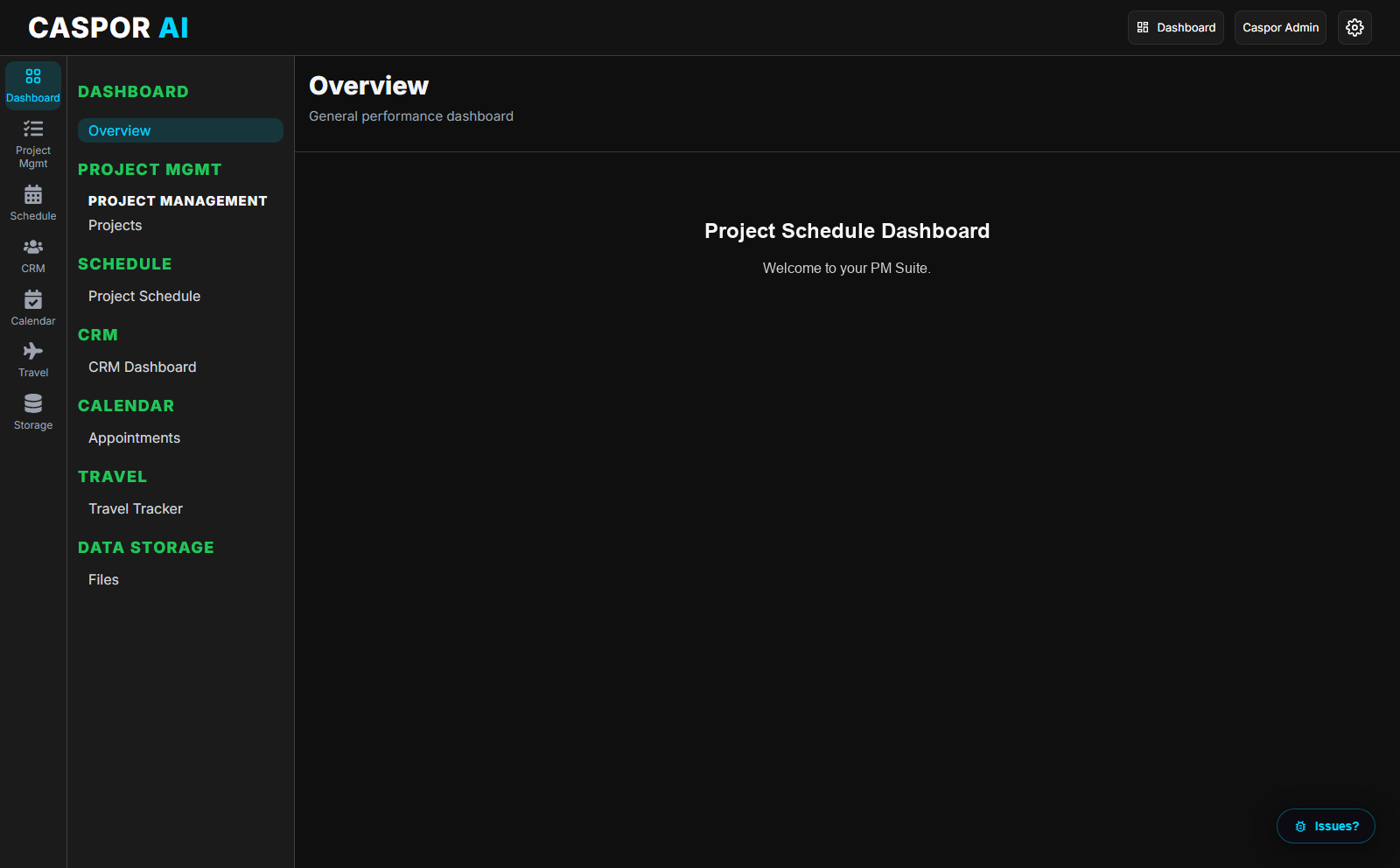Click the DASHBOARD section heading
The width and height of the screenshot is (1400, 868).
[x=133, y=92]
